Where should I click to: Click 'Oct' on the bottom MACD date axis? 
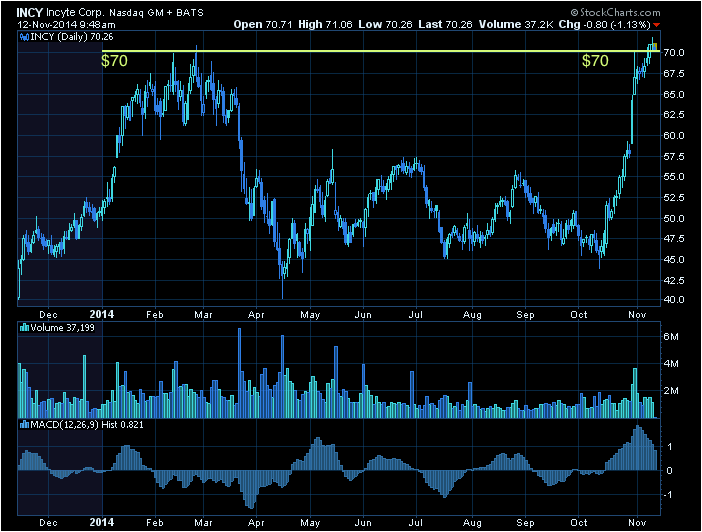tap(578, 523)
